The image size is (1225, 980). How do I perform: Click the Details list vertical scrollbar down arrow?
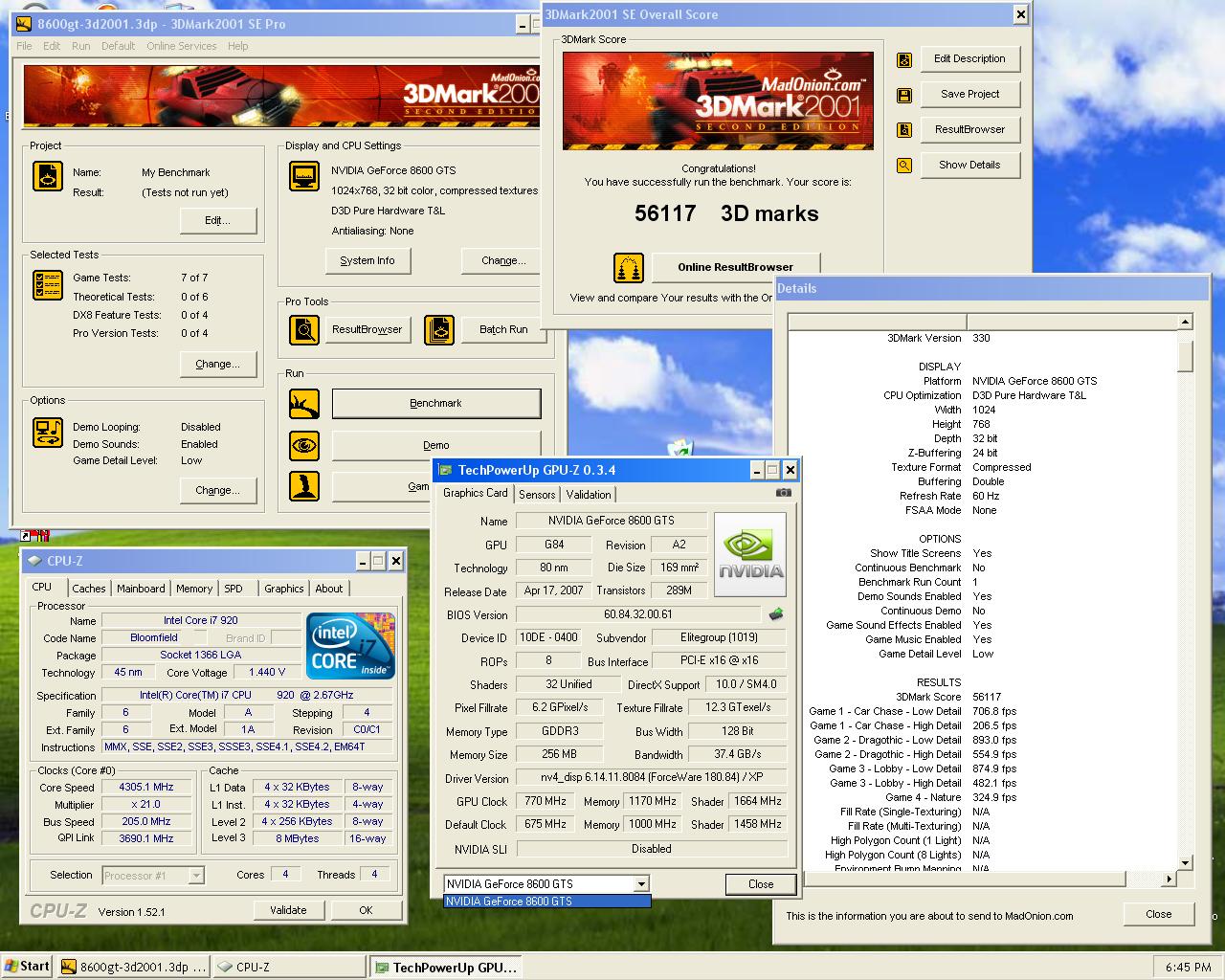click(1185, 862)
